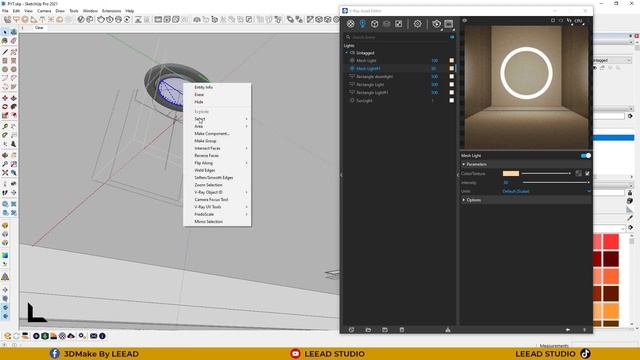This screenshot has width=640, height=360.
Task: Open the Units dropdown
Action: coord(546,191)
